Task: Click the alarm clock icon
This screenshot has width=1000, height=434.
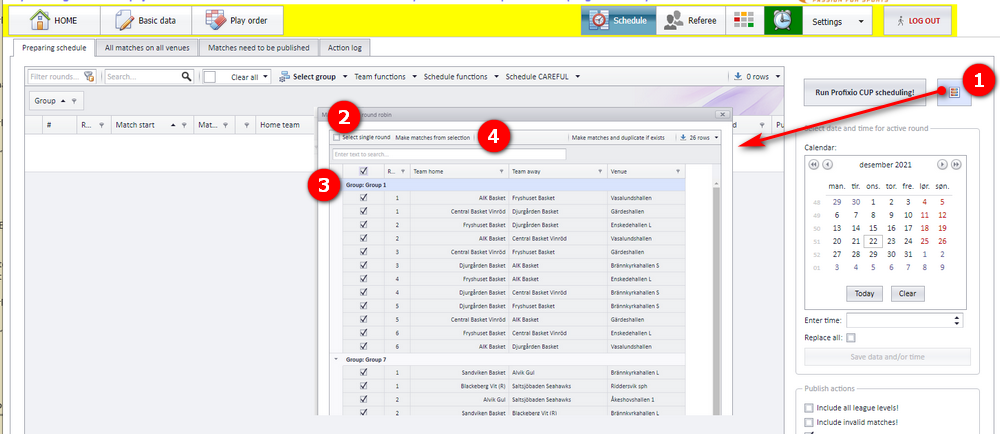Action: pyautogui.click(x=783, y=21)
